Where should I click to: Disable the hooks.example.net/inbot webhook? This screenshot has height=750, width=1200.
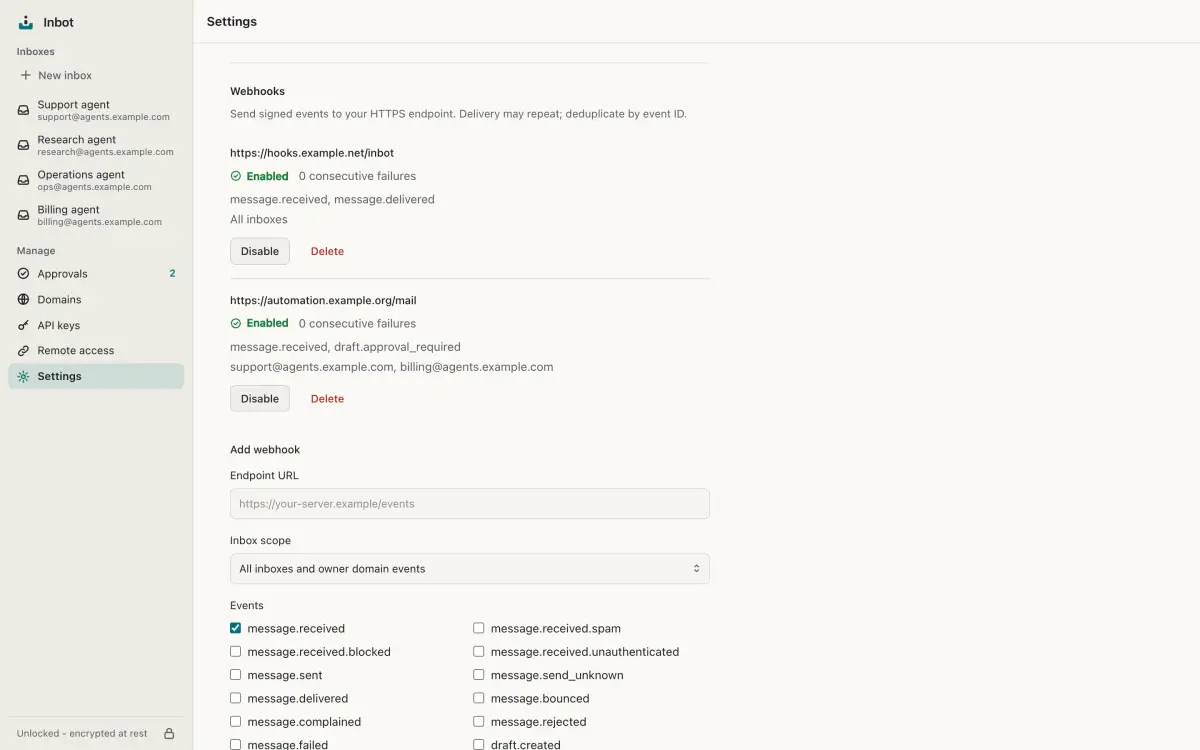260,251
